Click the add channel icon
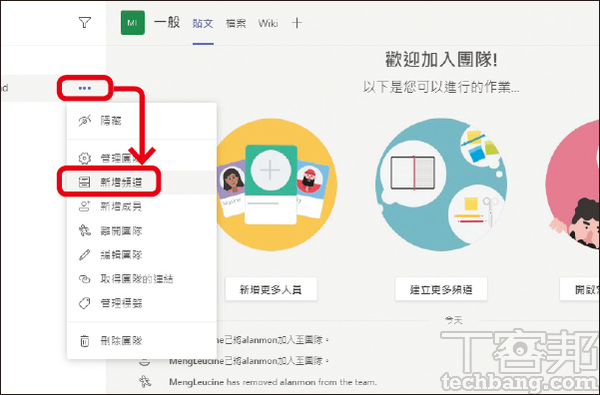Image resolution: width=600 pixels, height=395 pixels. point(85,182)
